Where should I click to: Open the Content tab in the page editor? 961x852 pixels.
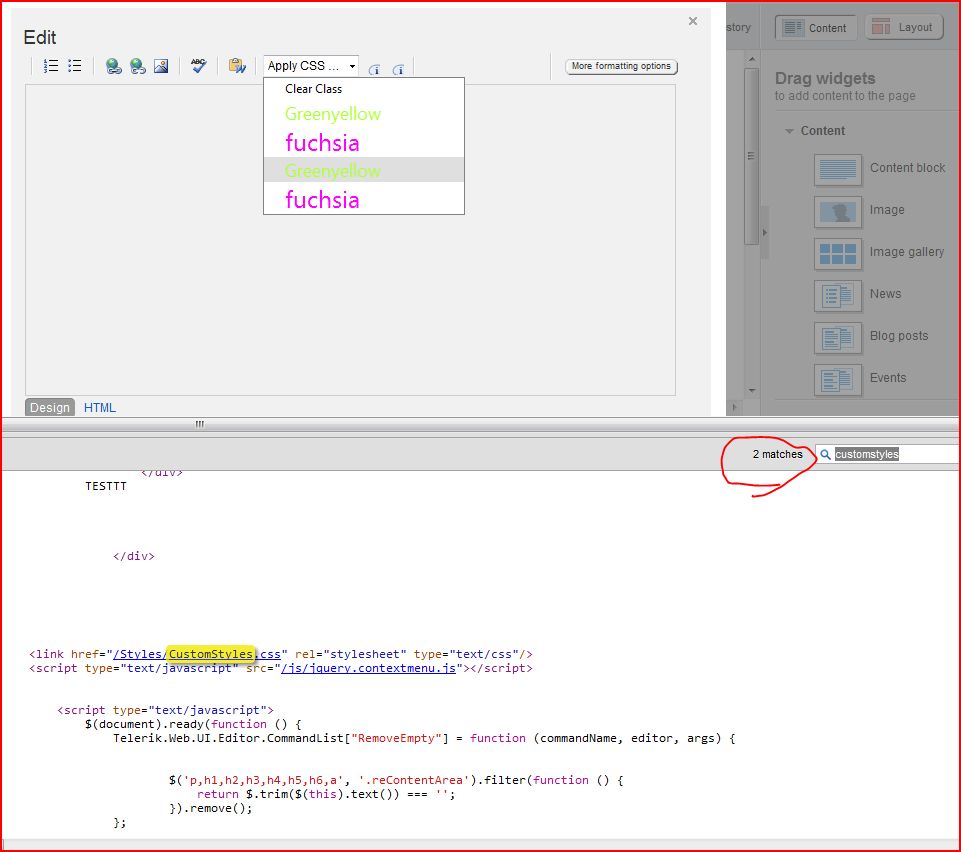[x=816, y=28]
